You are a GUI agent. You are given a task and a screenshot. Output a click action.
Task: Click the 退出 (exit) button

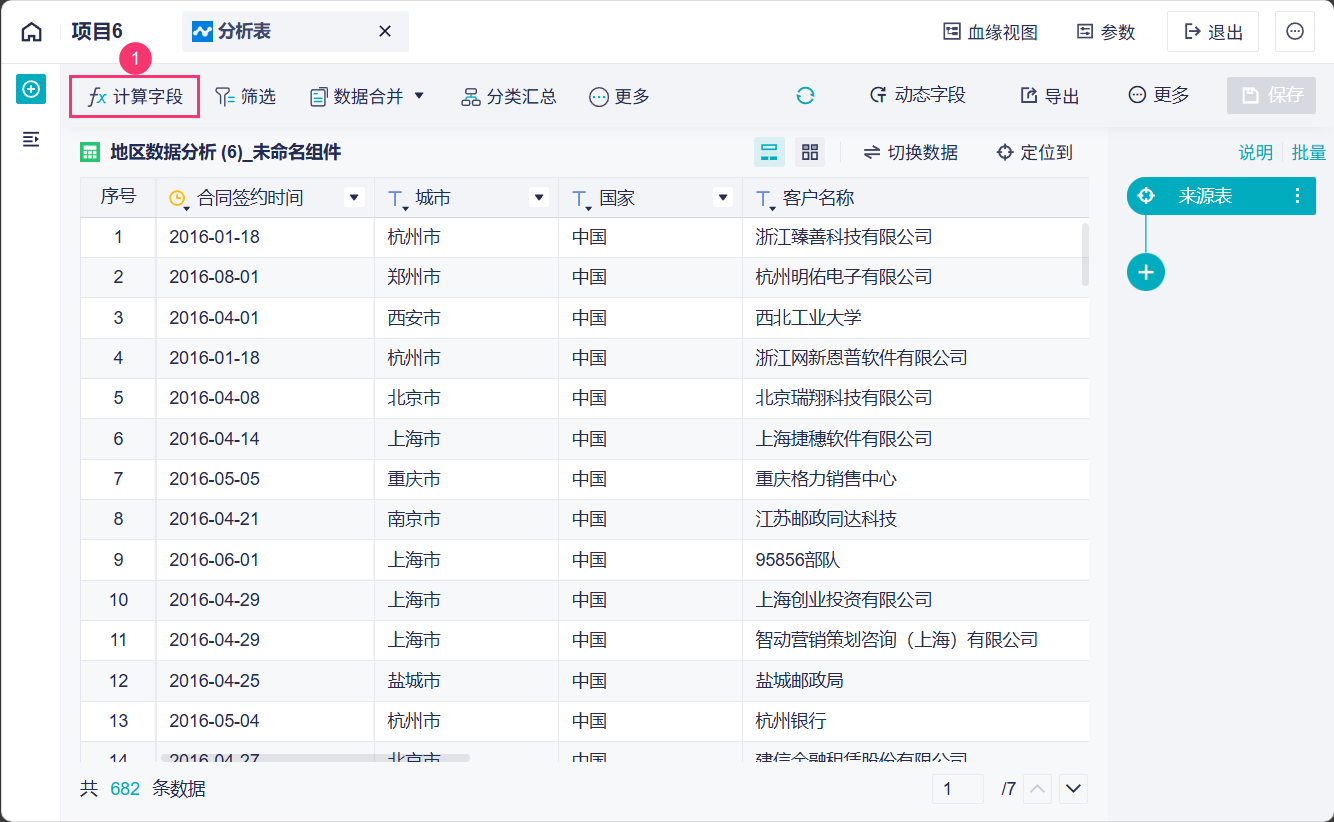click(x=1212, y=31)
